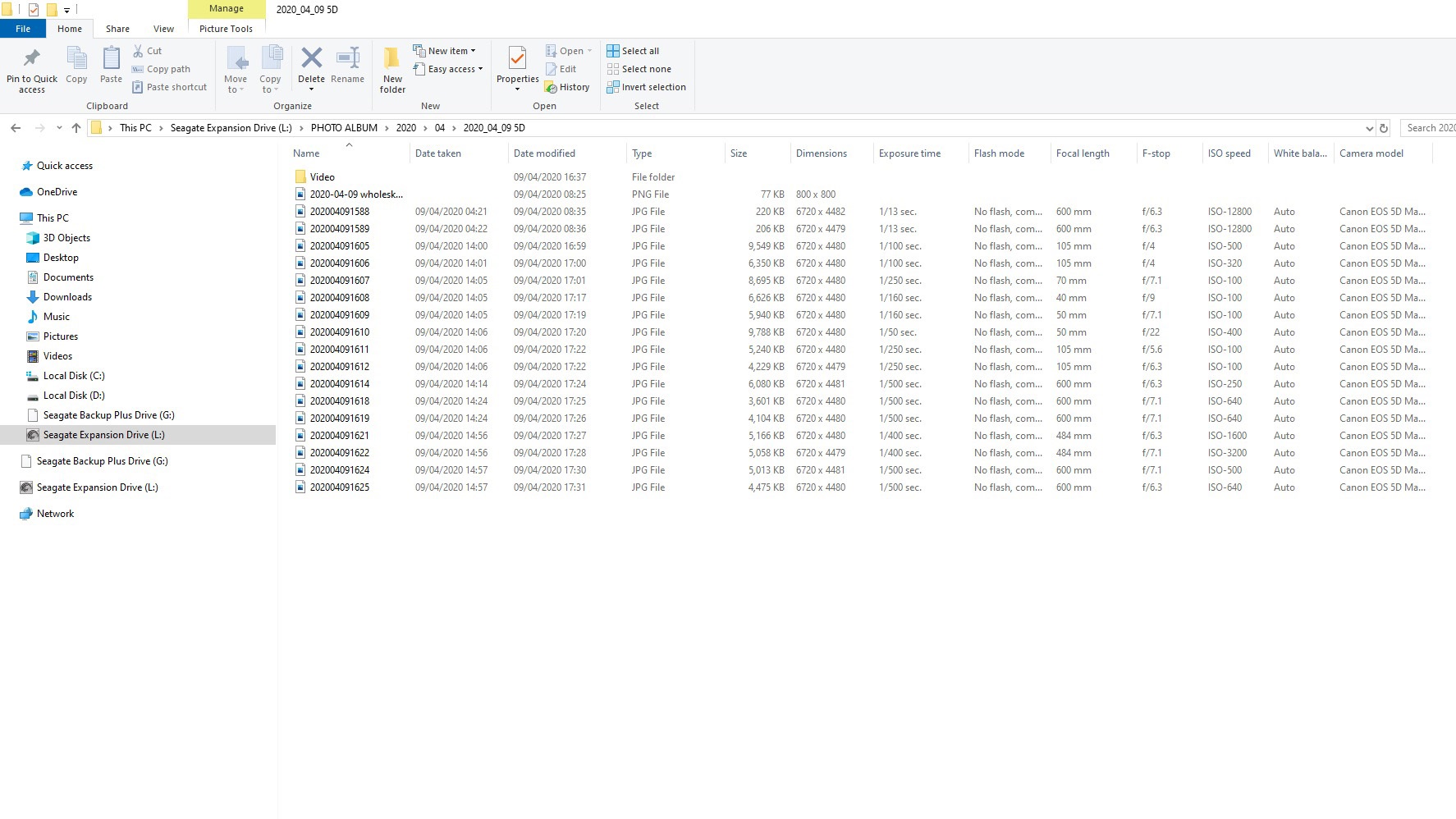Screen dimensions: 1456x819
Task: Open the Copy to menu
Action: 271,69
